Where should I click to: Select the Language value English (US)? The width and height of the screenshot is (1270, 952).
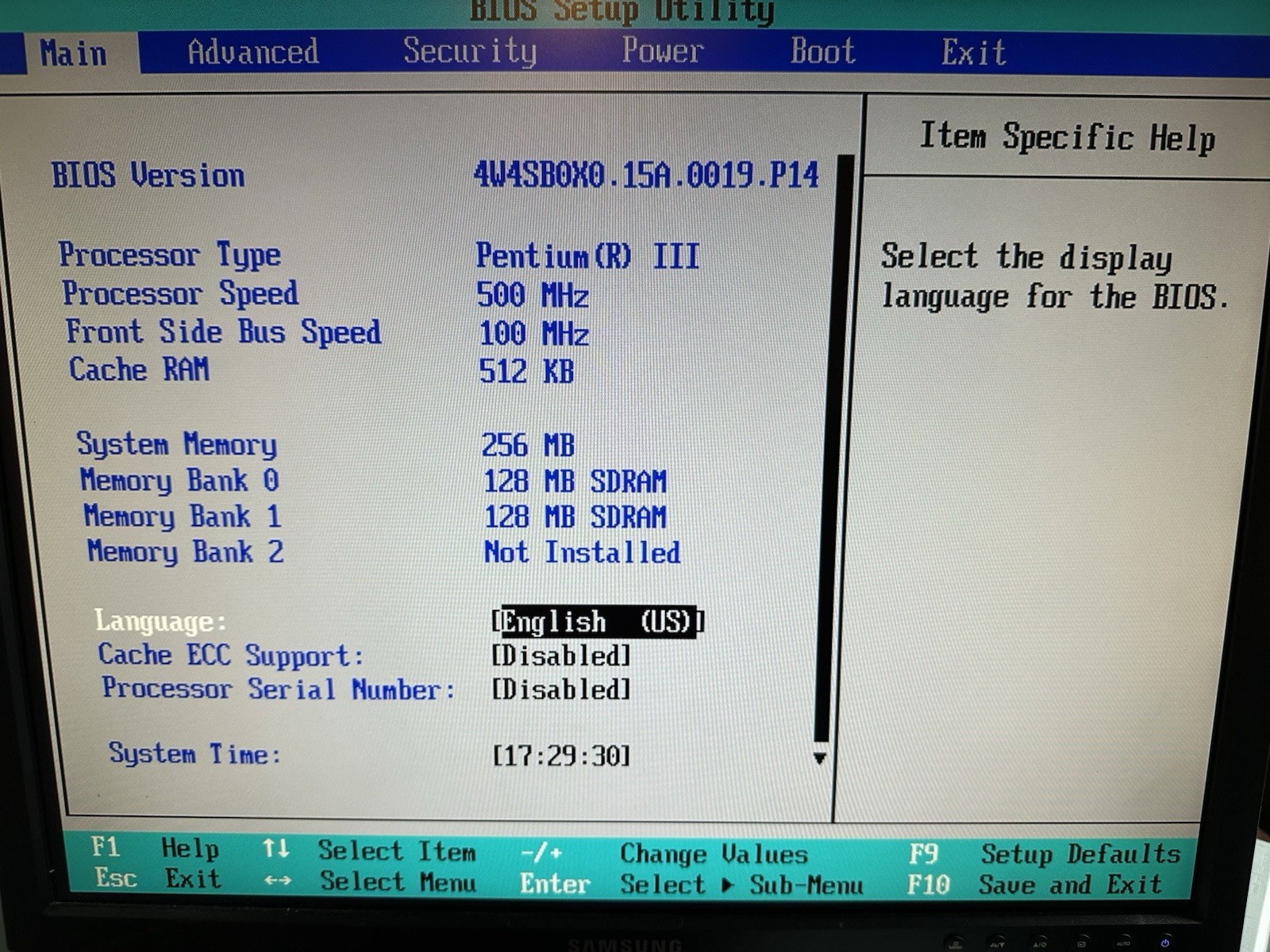click(598, 622)
